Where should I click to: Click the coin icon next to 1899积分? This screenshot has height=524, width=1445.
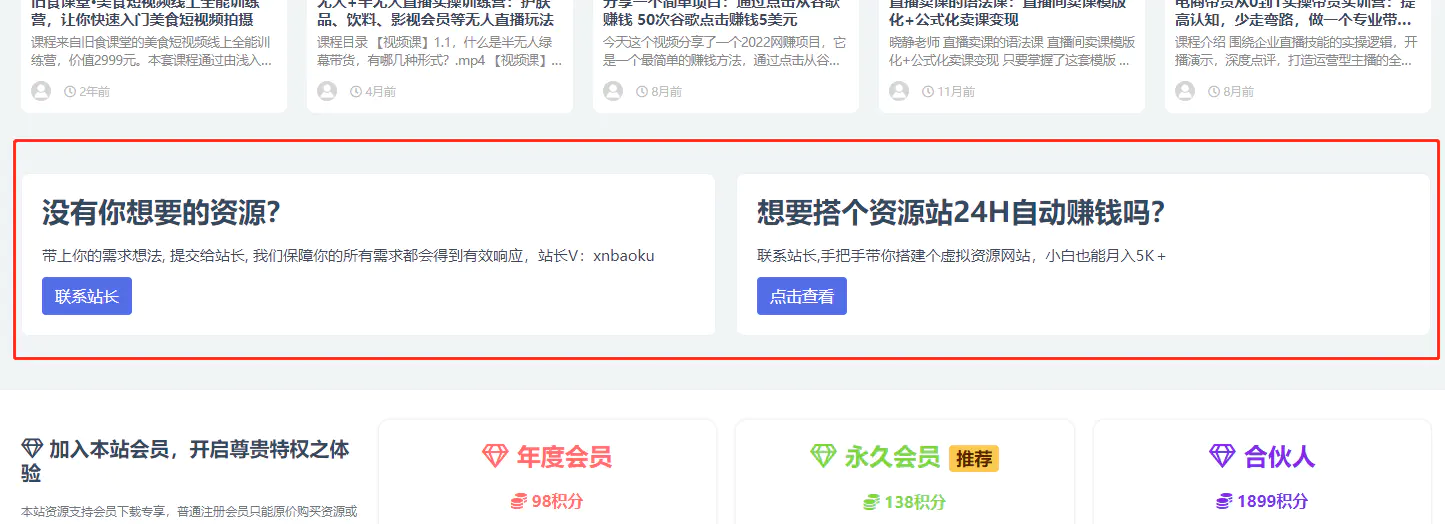[1223, 501]
